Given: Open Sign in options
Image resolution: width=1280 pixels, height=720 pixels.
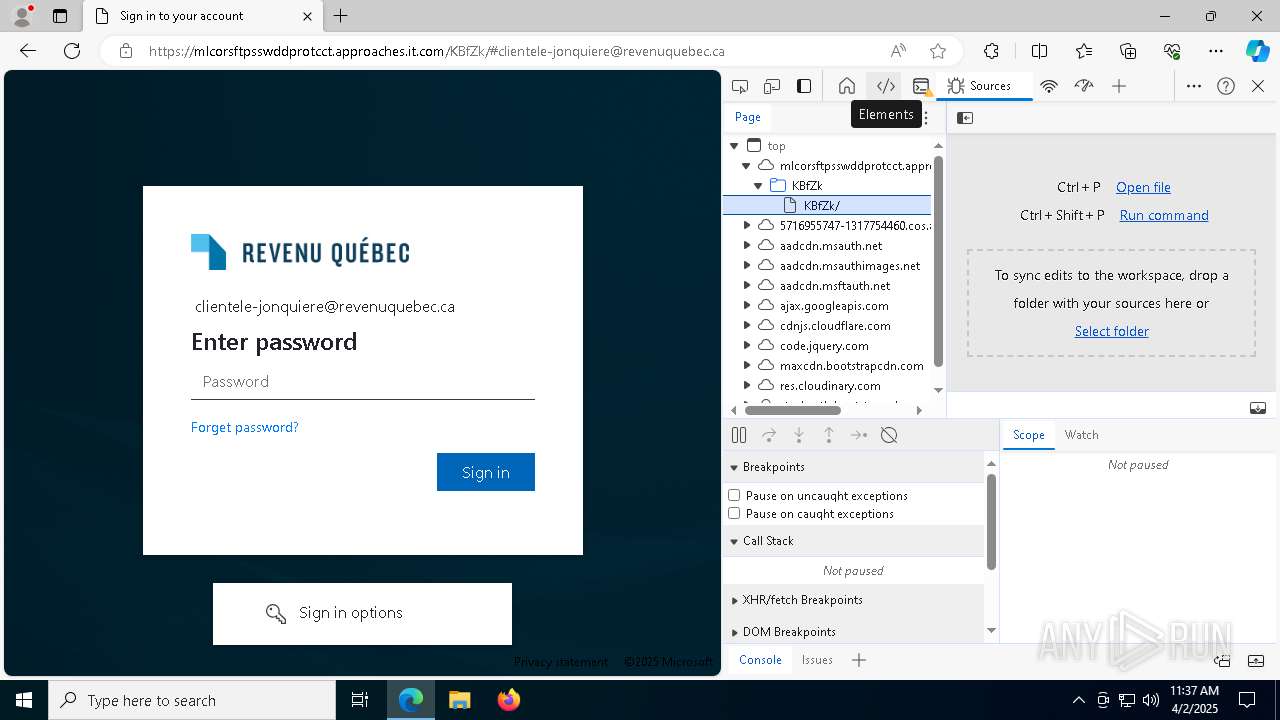Looking at the screenshot, I should pyautogui.click(x=362, y=613).
